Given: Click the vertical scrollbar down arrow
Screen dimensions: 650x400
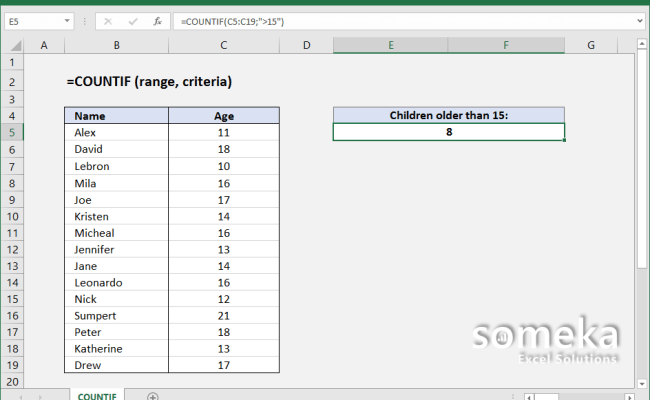Looking at the screenshot, I should click(642, 383).
